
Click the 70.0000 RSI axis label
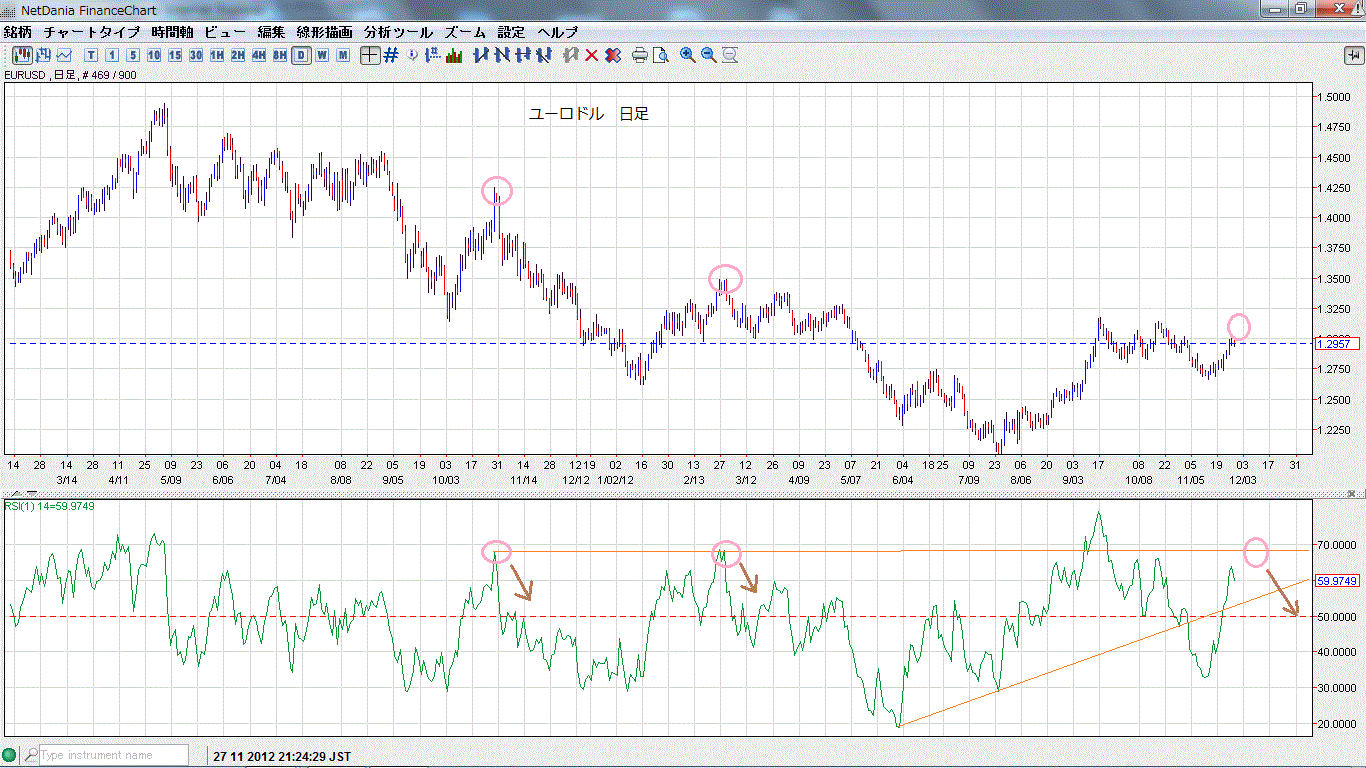tap(1338, 545)
